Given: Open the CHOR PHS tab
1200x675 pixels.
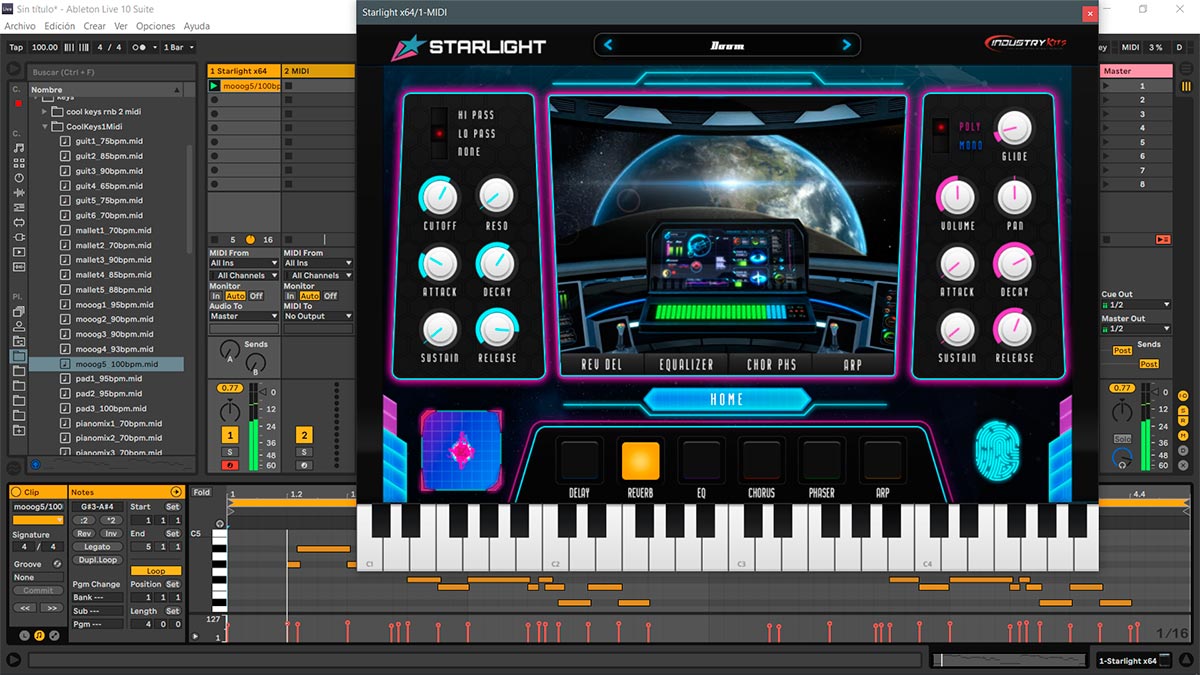Looking at the screenshot, I should pos(771,365).
